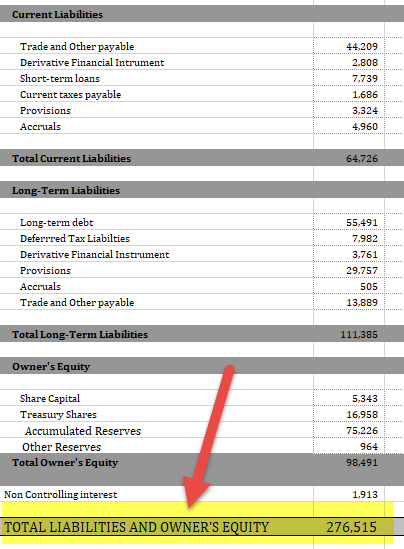Click the Deferrred Tax Liabilties value 7,982

349,238
